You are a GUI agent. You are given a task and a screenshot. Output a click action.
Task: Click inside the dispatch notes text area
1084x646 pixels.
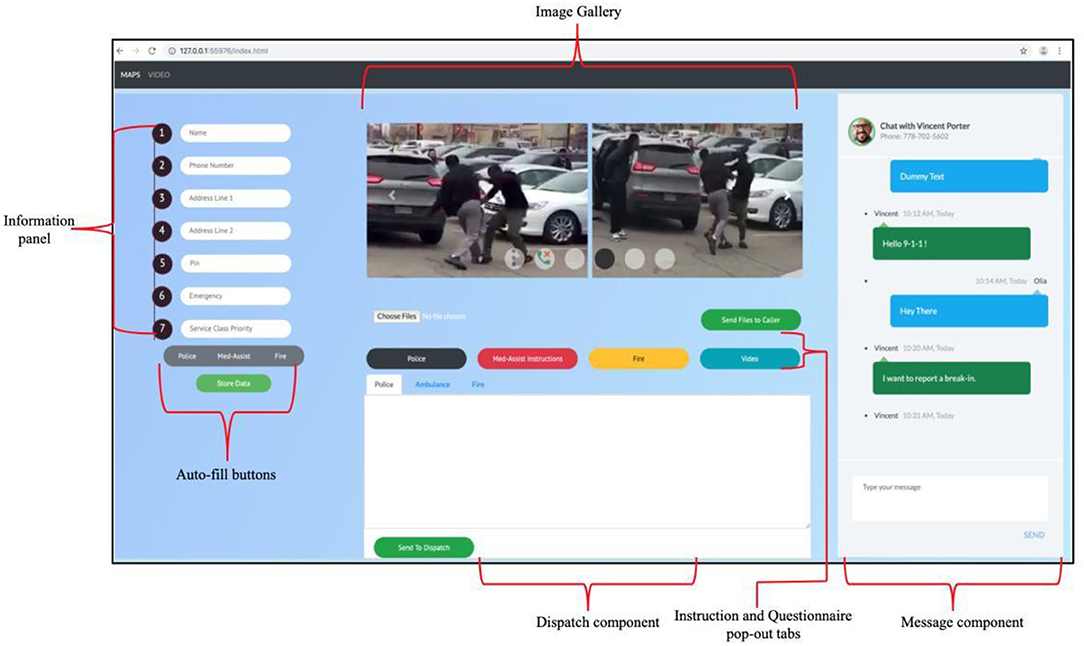point(587,461)
